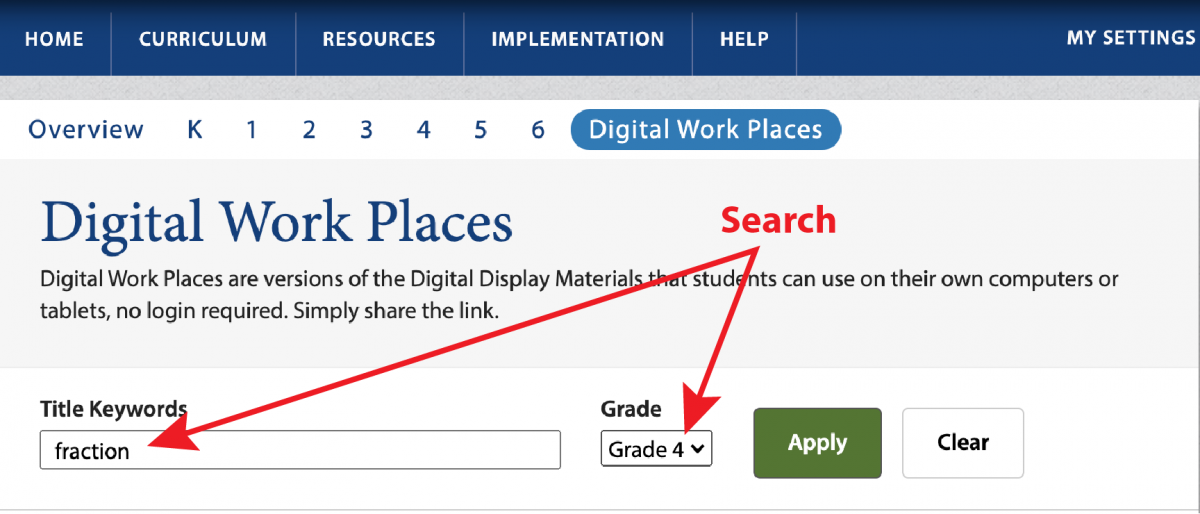The image size is (1200, 514).
Task: Select grade 1 tab
Action: [x=252, y=130]
